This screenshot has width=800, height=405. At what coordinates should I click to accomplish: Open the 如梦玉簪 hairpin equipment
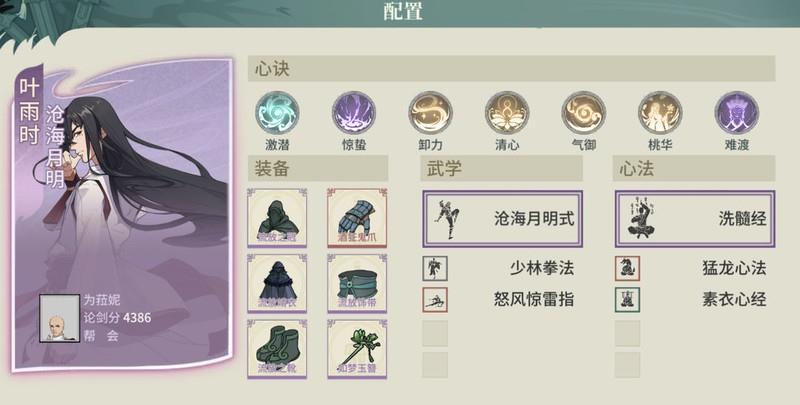pos(357,349)
